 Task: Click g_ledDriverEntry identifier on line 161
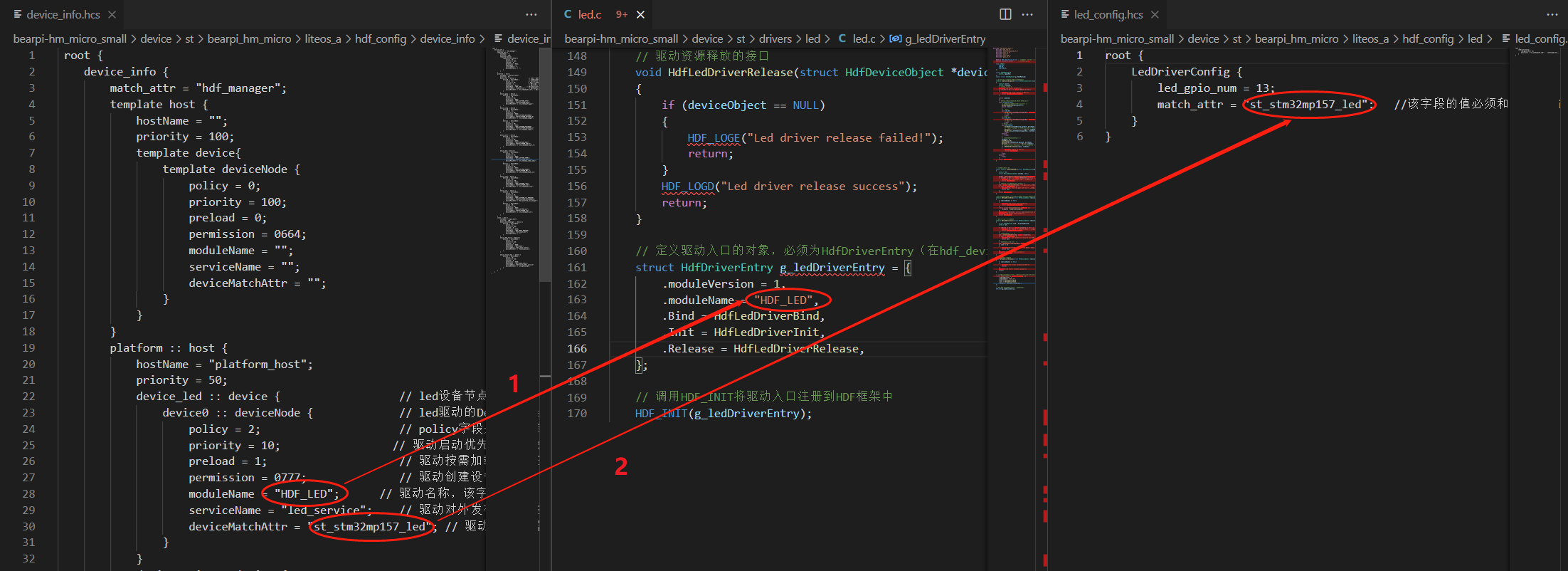832,267
